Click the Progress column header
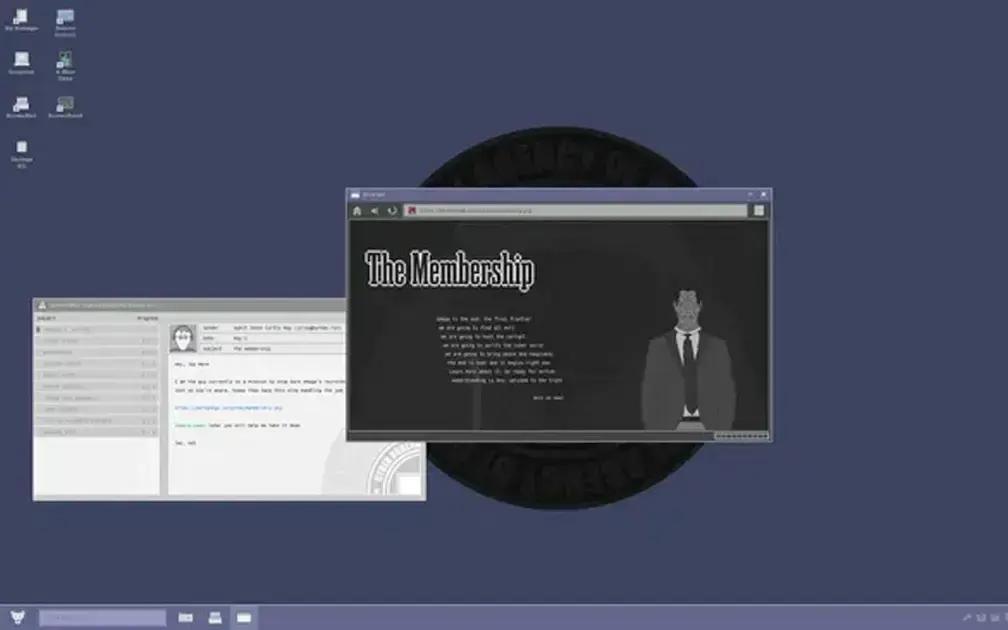Image resolution: width=1008 pixels, height=630 pixels. point(147,318)
